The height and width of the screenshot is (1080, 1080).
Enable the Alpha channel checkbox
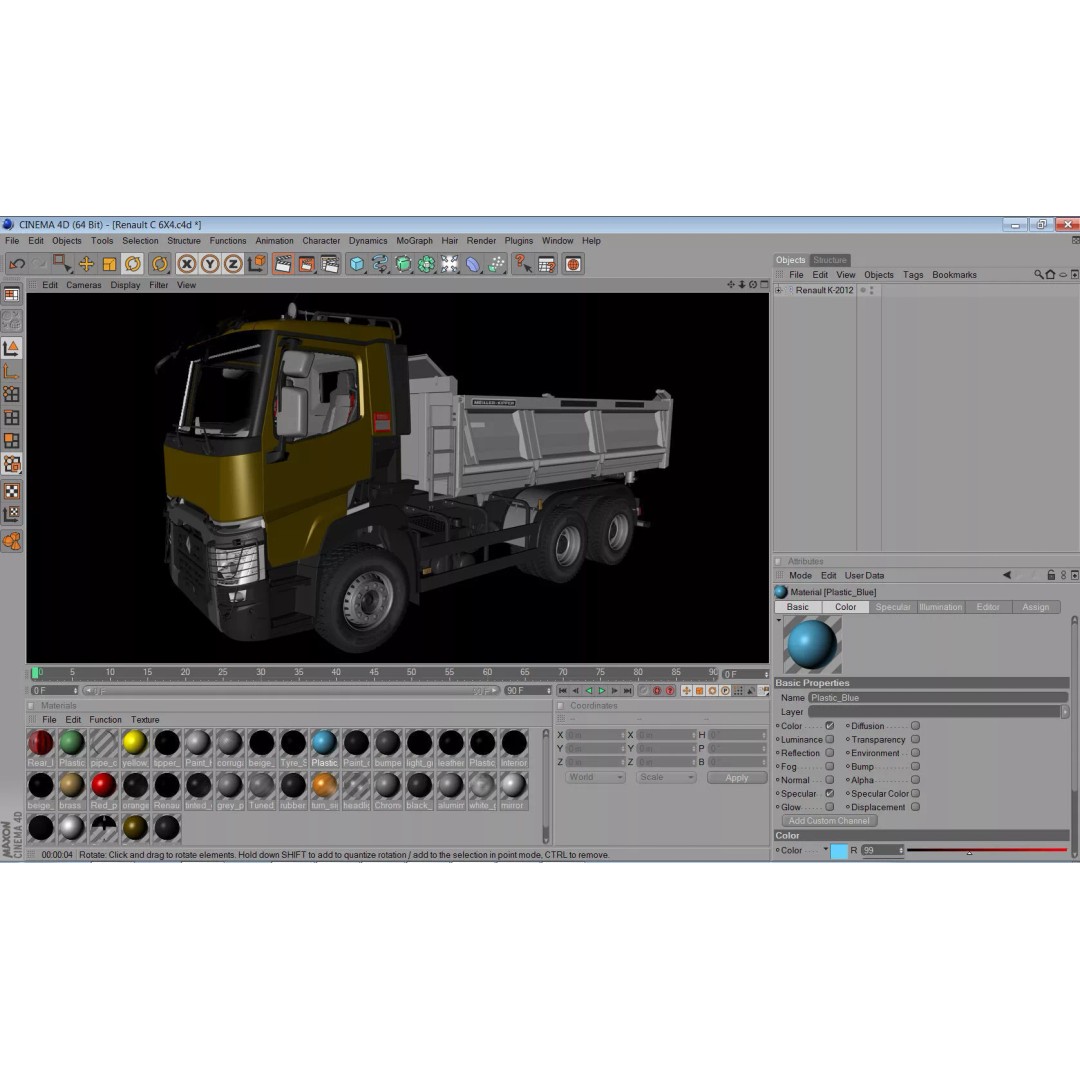pos(915,780)
